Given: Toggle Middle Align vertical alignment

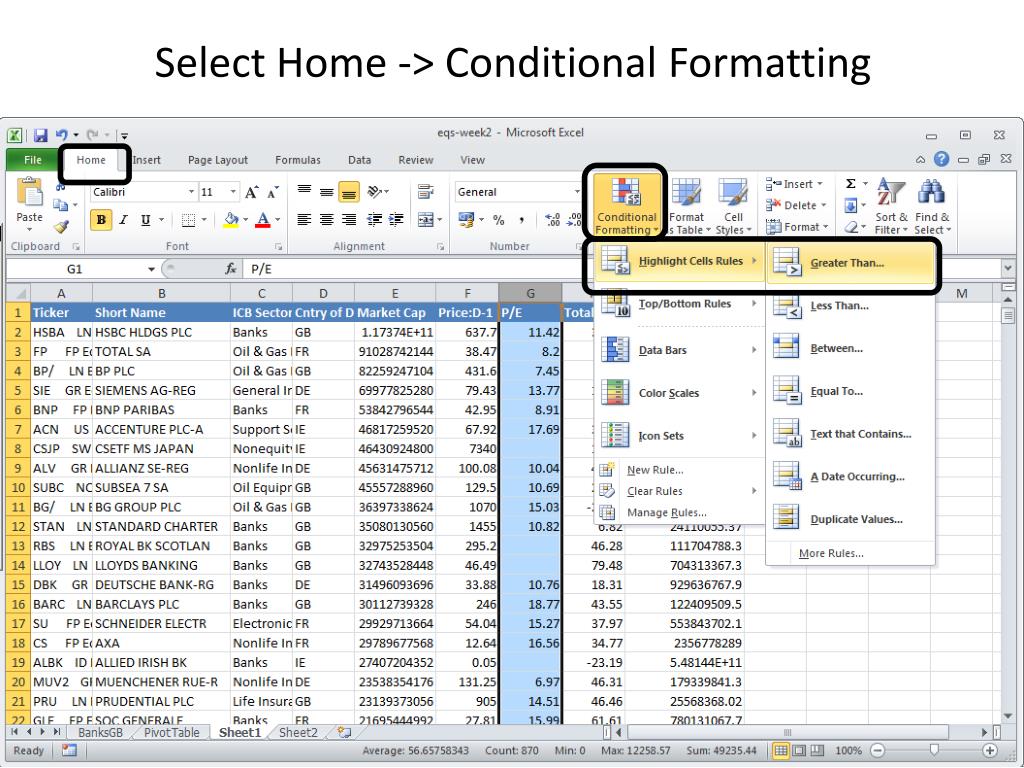Looking at the screenshot, I should point(327,191).
